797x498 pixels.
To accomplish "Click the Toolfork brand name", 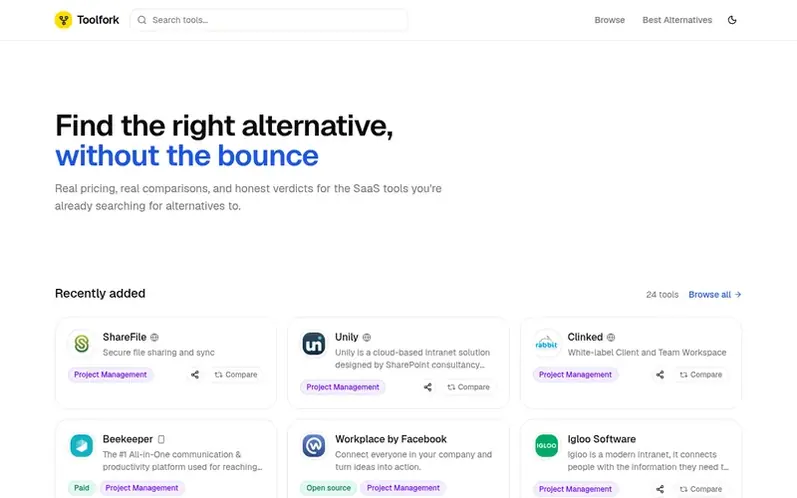I will coord(98,20).
